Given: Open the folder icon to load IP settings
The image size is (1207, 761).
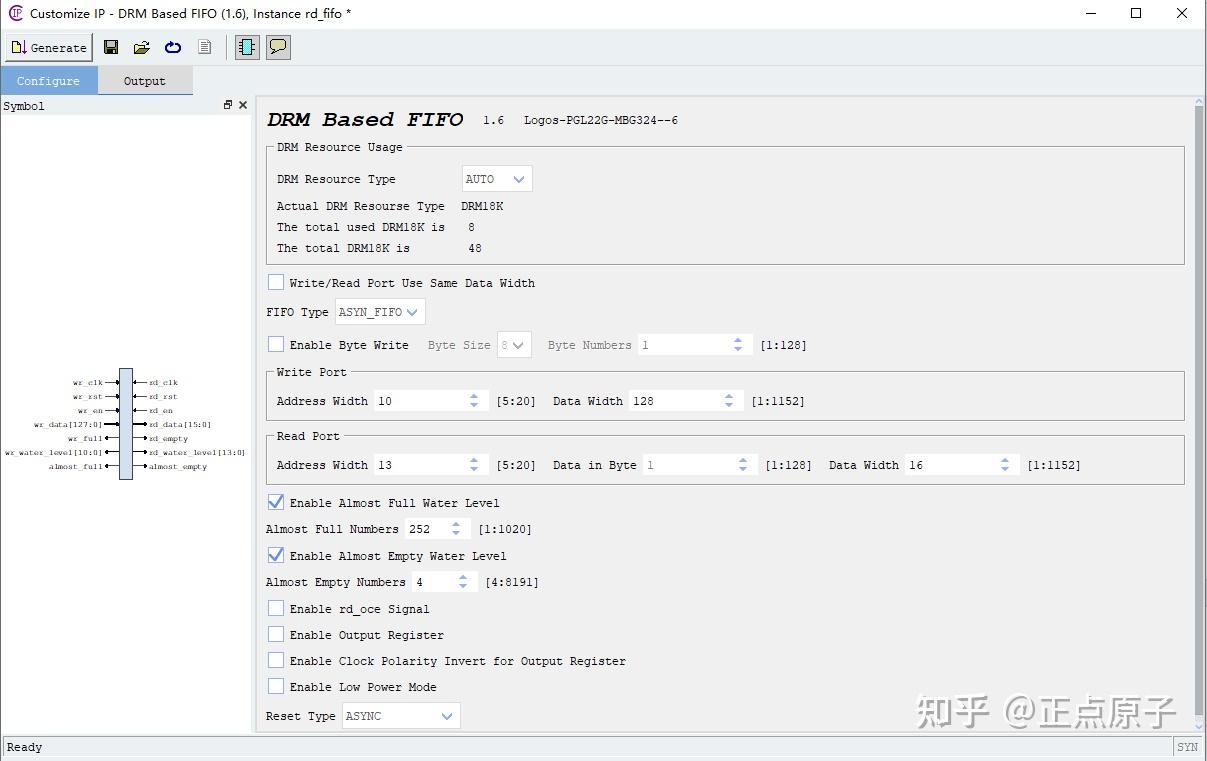Looking at the screenshot, I should coord(141,47).
